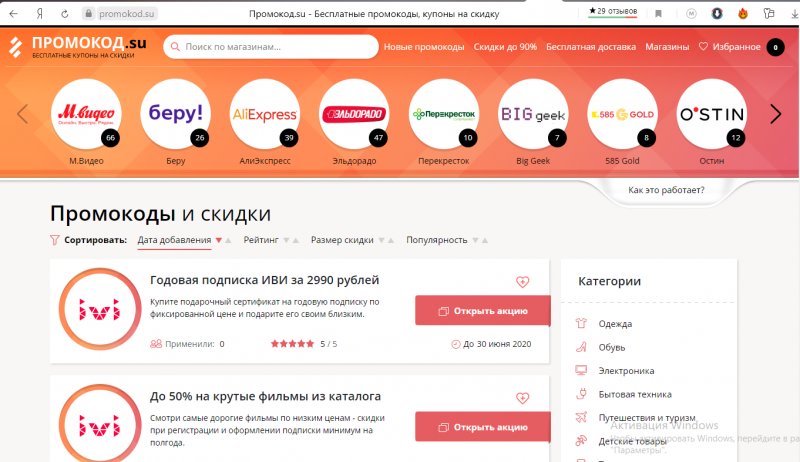Click the 5-star rating of ИВИ subscription
The width and height of the screenshot is (800, 462).
click(x=292, y=344)
